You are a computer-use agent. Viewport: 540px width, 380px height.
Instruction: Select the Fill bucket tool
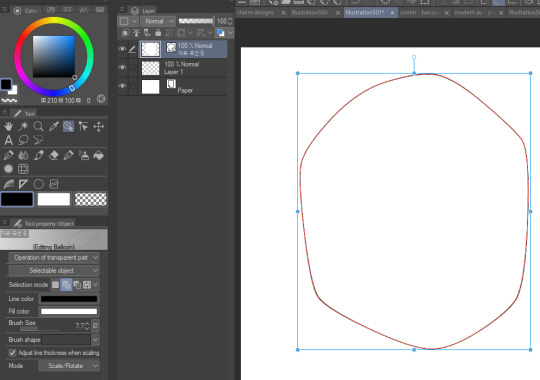click(98, 155)
